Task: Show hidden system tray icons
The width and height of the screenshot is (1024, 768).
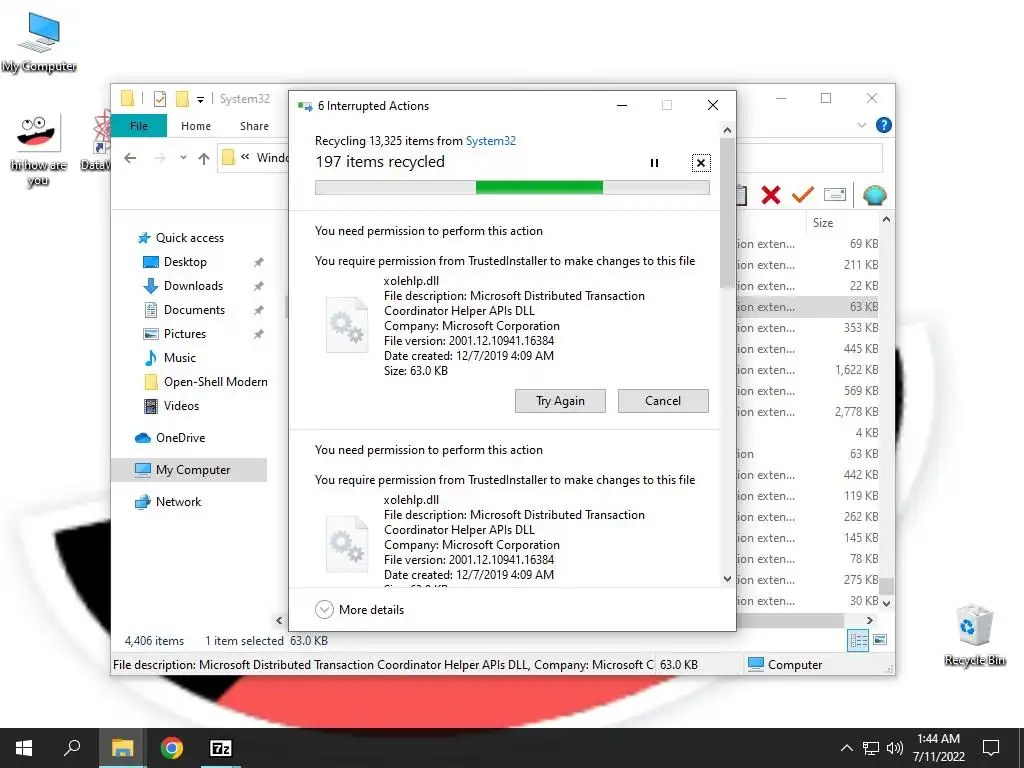Action: 846,748
